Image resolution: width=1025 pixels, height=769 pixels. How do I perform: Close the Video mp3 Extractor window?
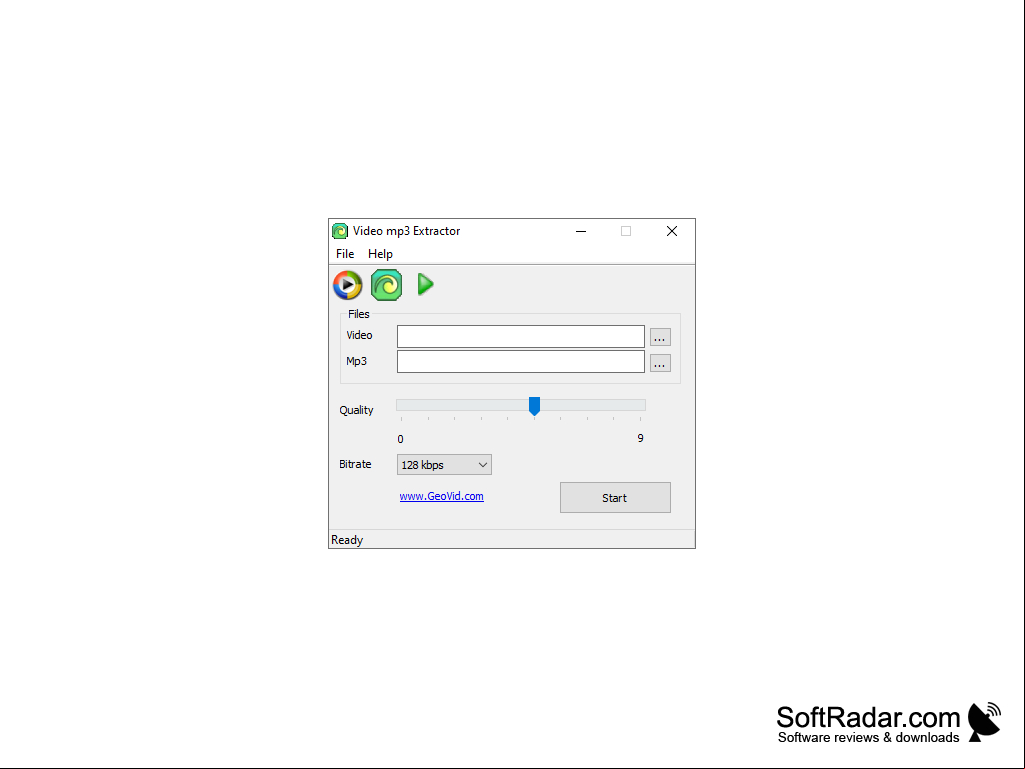point(671,231)
